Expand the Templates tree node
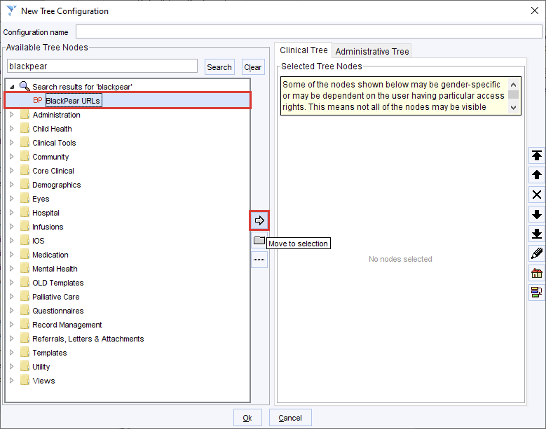The width and height of the screenshot is (546, 429). pyautogui.click(x=11, y=352)
